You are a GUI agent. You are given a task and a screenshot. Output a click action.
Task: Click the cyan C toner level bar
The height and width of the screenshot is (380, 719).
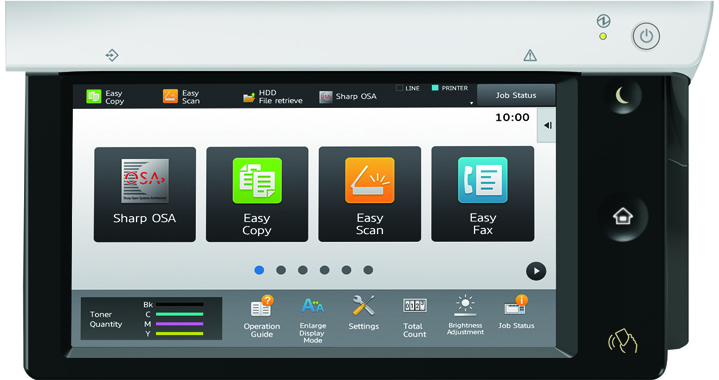click(179, 314)
